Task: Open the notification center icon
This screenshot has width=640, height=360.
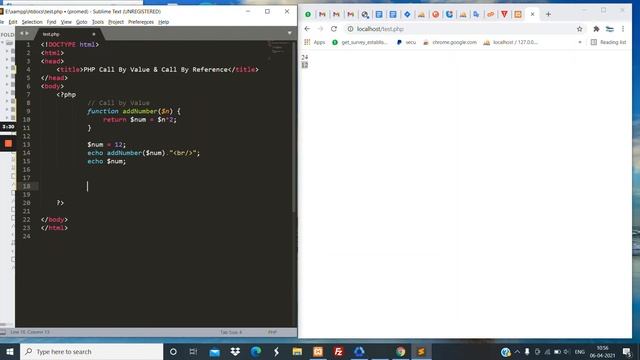Action: (627, 351)
